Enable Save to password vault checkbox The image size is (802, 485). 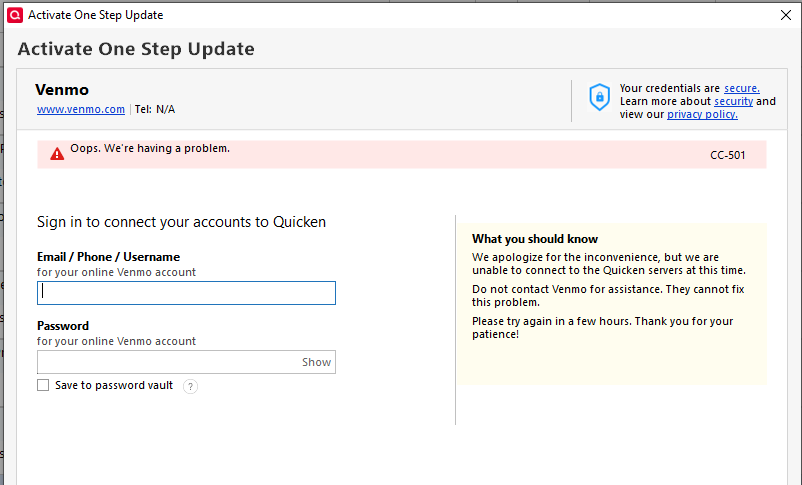click(43, 385)
